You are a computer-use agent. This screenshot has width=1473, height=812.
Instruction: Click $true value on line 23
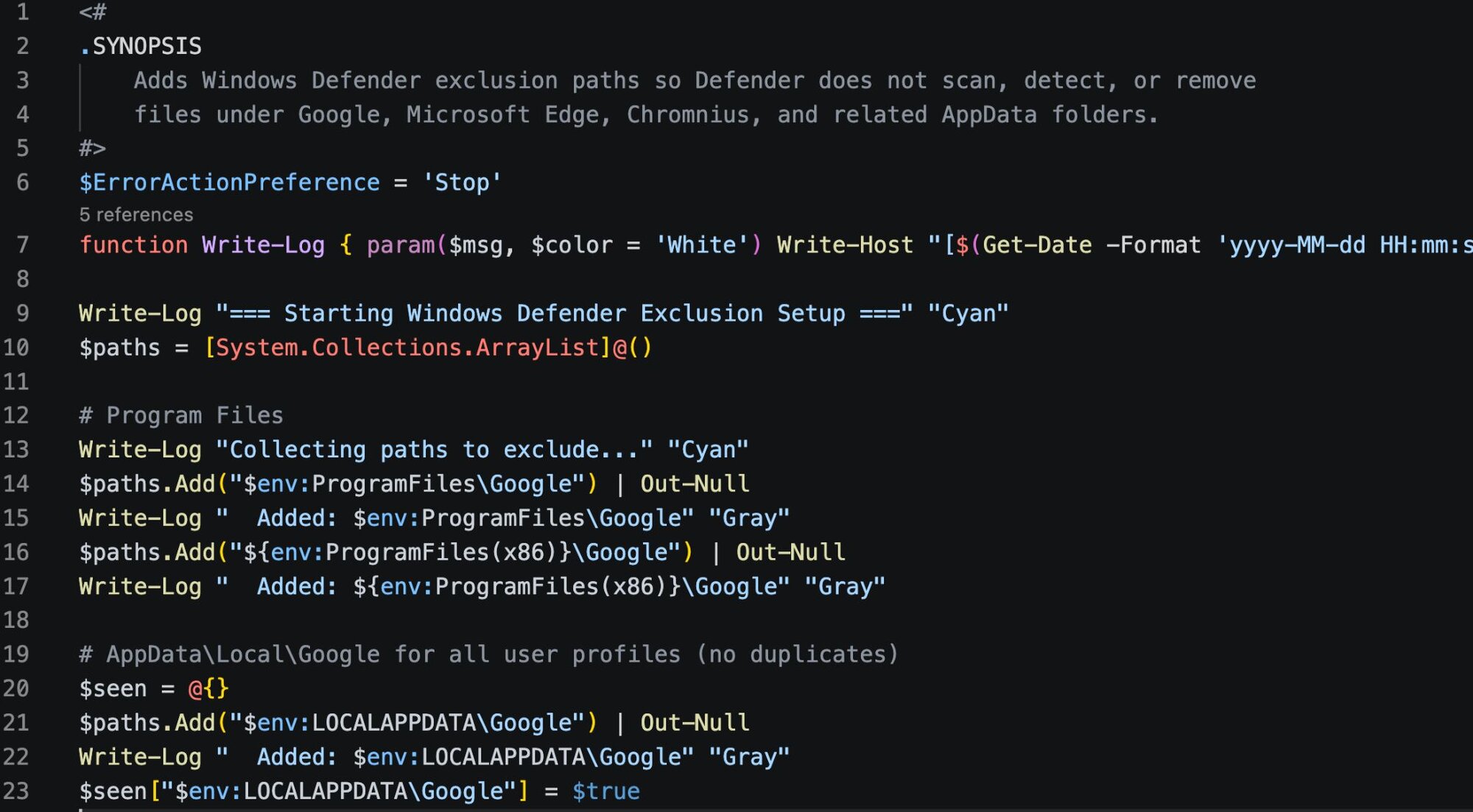[605, 791]
